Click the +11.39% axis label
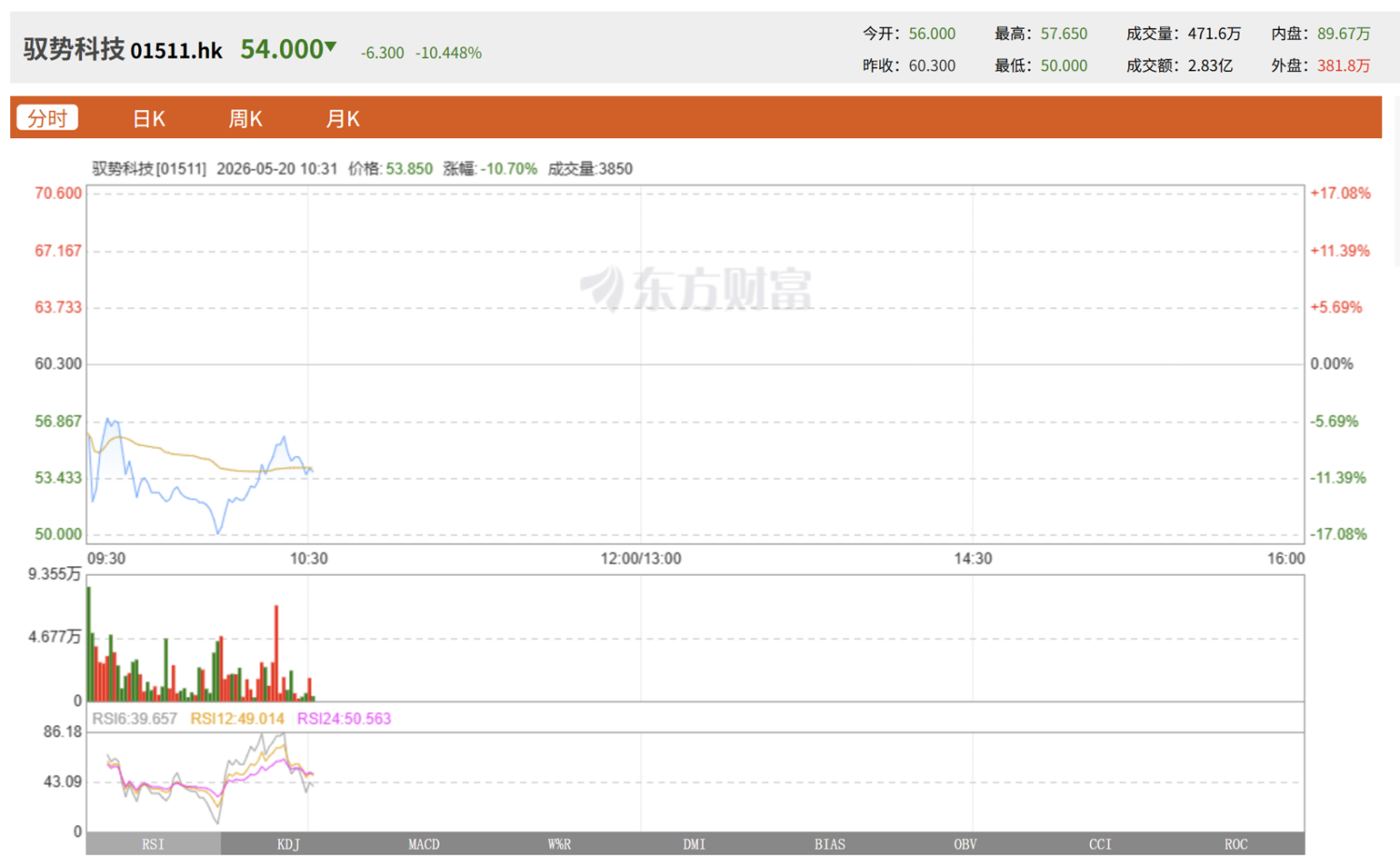Viewport: 1400px width, 865px height. click(x=1340, y=251)
